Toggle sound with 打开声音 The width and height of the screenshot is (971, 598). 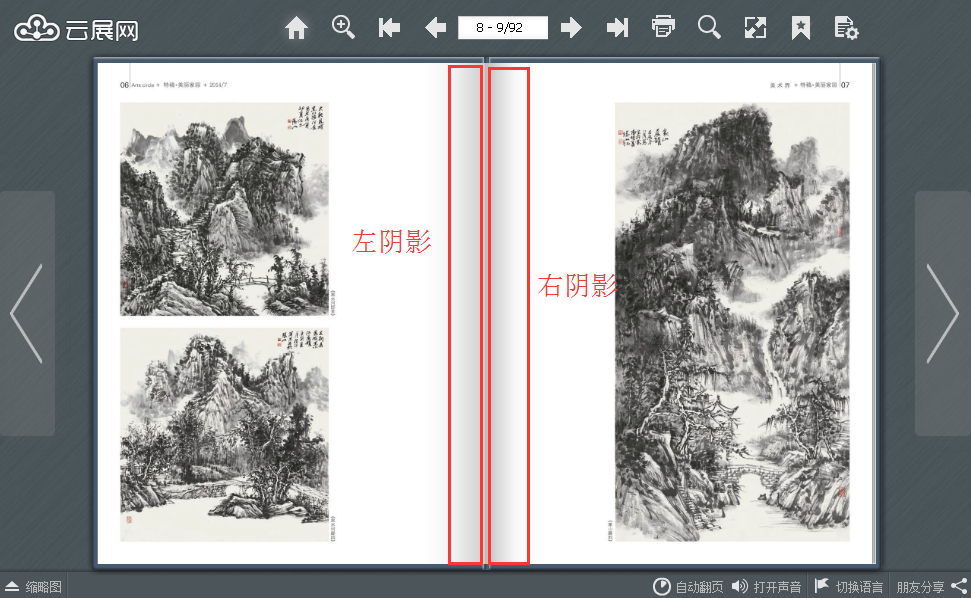pos(766,586)
